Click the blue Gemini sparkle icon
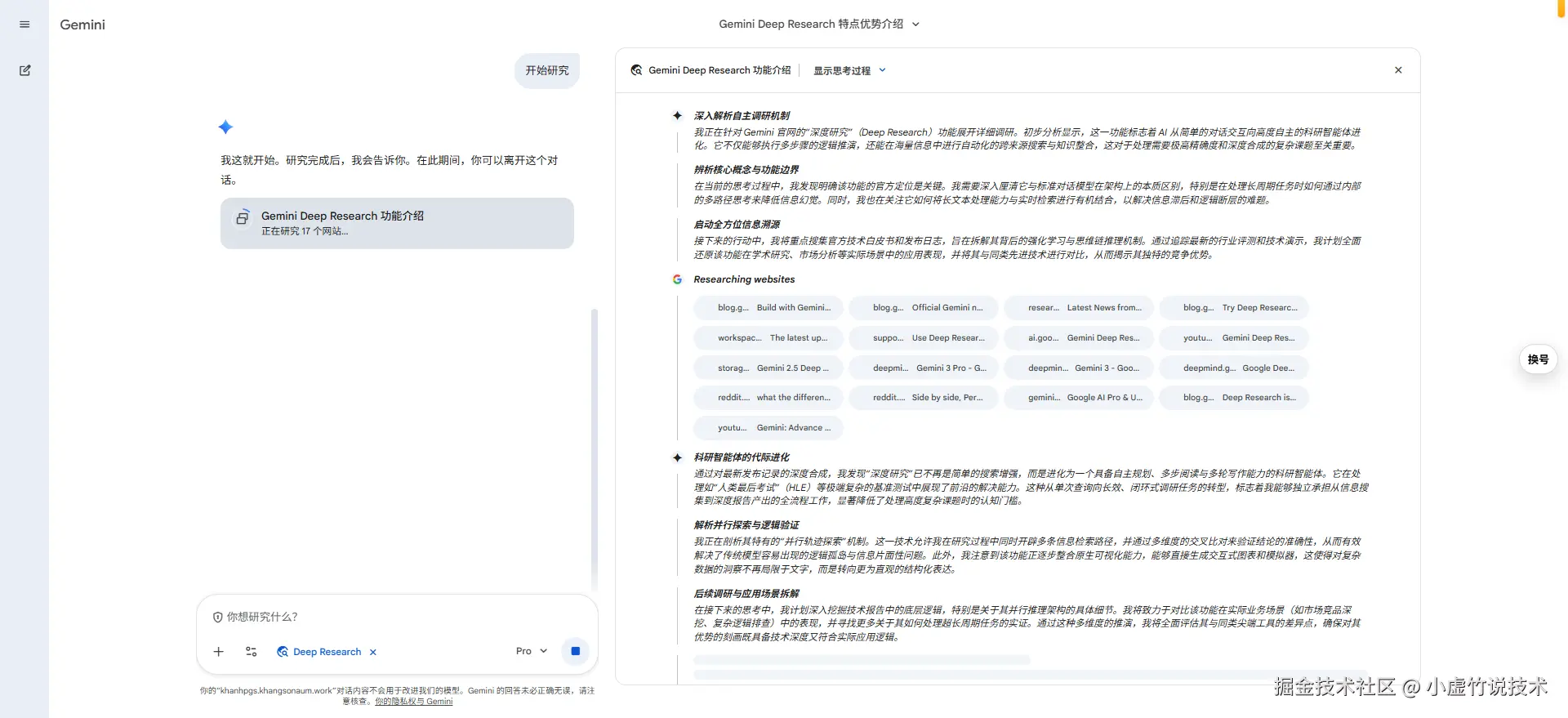The height and width of the screenshot is (718, 1568). (x=226, y=127)
